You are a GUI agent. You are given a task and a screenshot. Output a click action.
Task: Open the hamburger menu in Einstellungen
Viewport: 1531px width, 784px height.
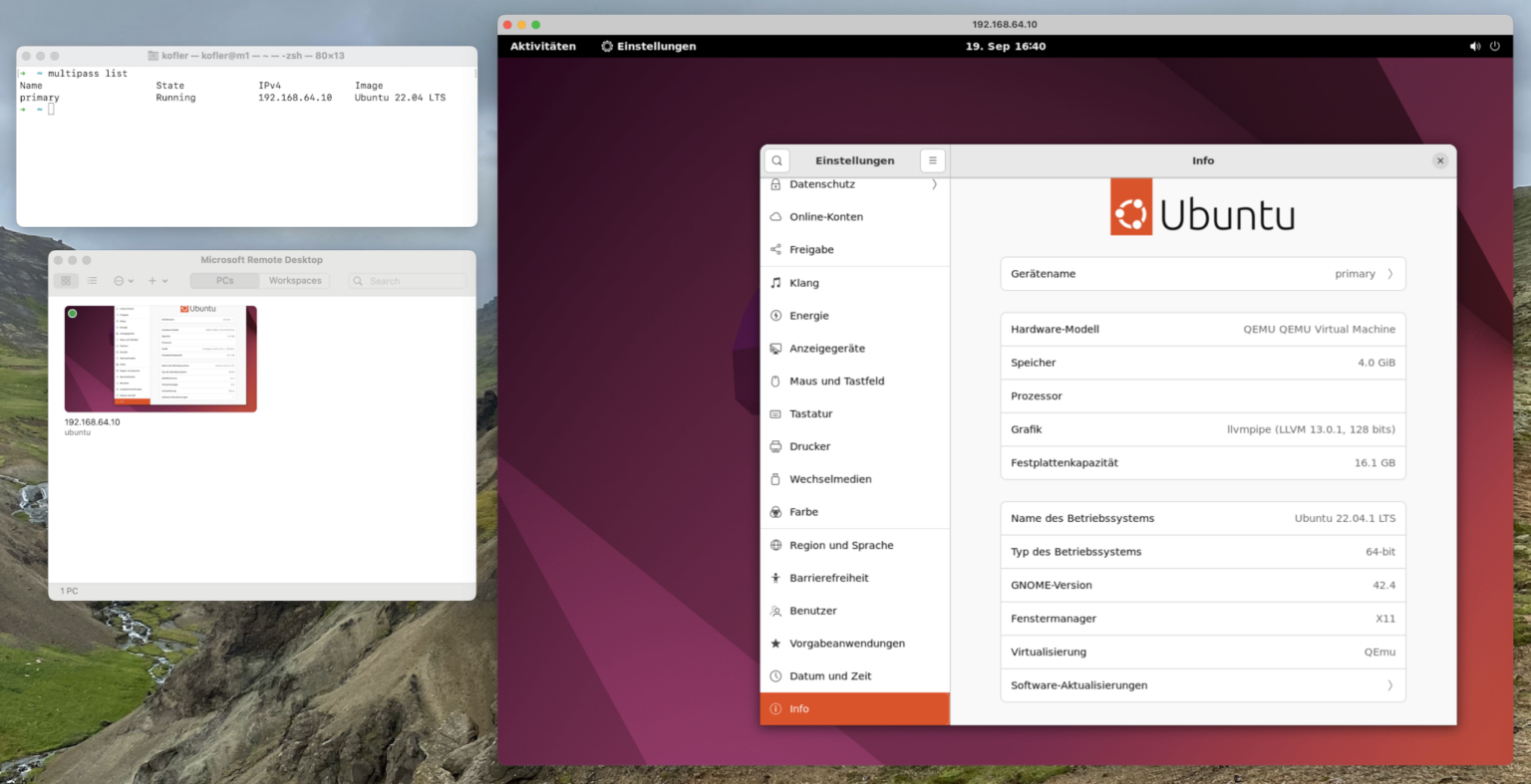point(932,159)
